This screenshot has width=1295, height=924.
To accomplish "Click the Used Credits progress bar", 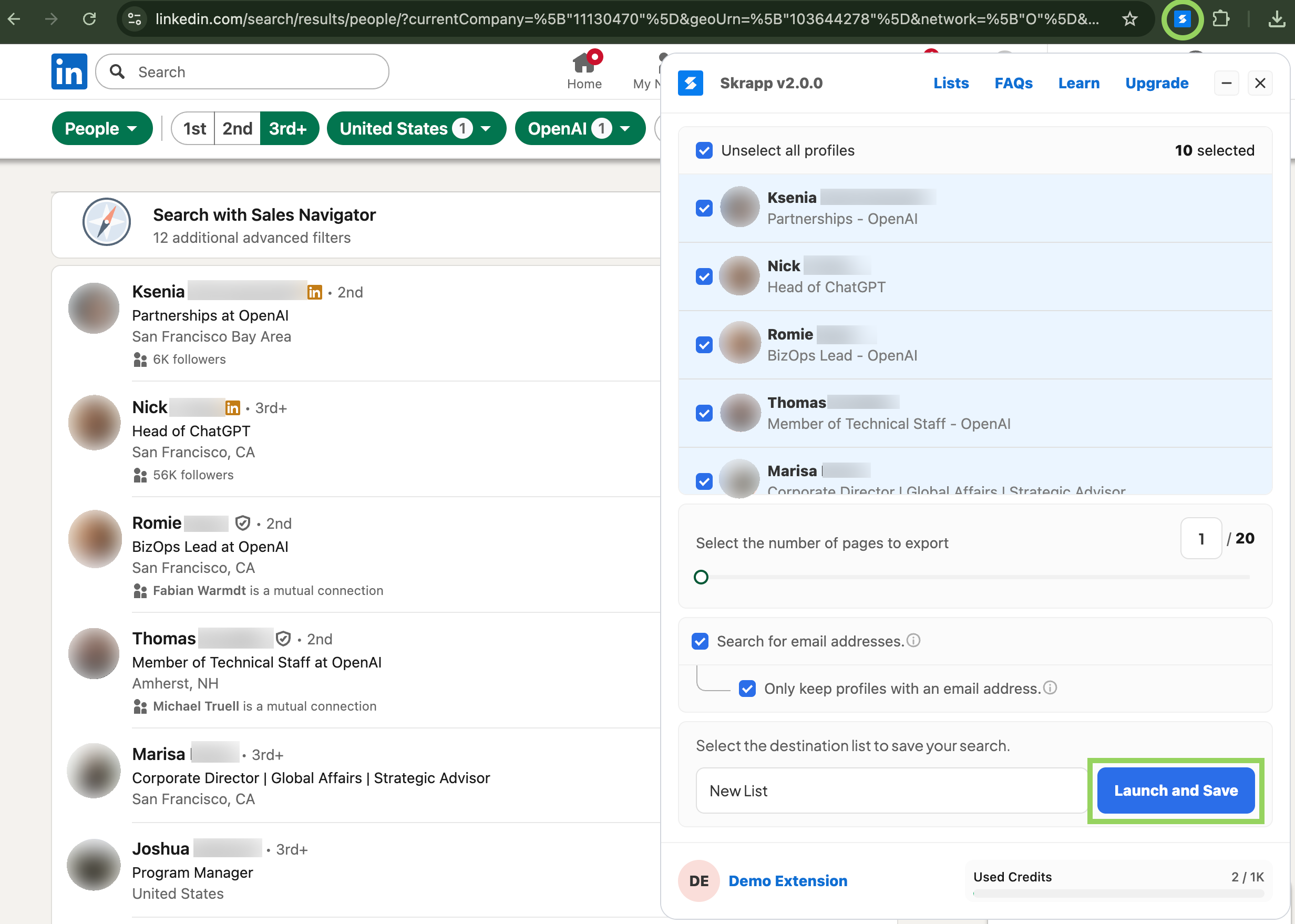I will click(1118, 894).
